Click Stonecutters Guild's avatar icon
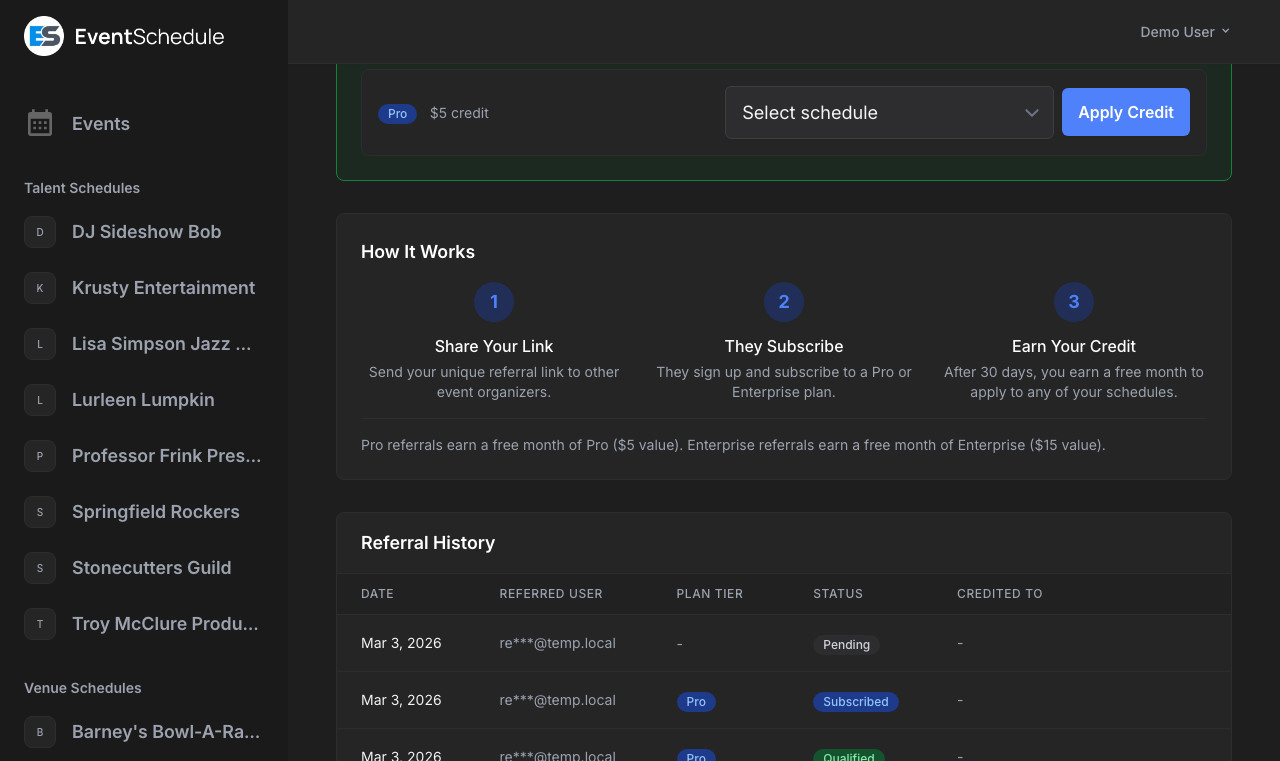Screen dimensions: 1280x761 coord(39,568)
